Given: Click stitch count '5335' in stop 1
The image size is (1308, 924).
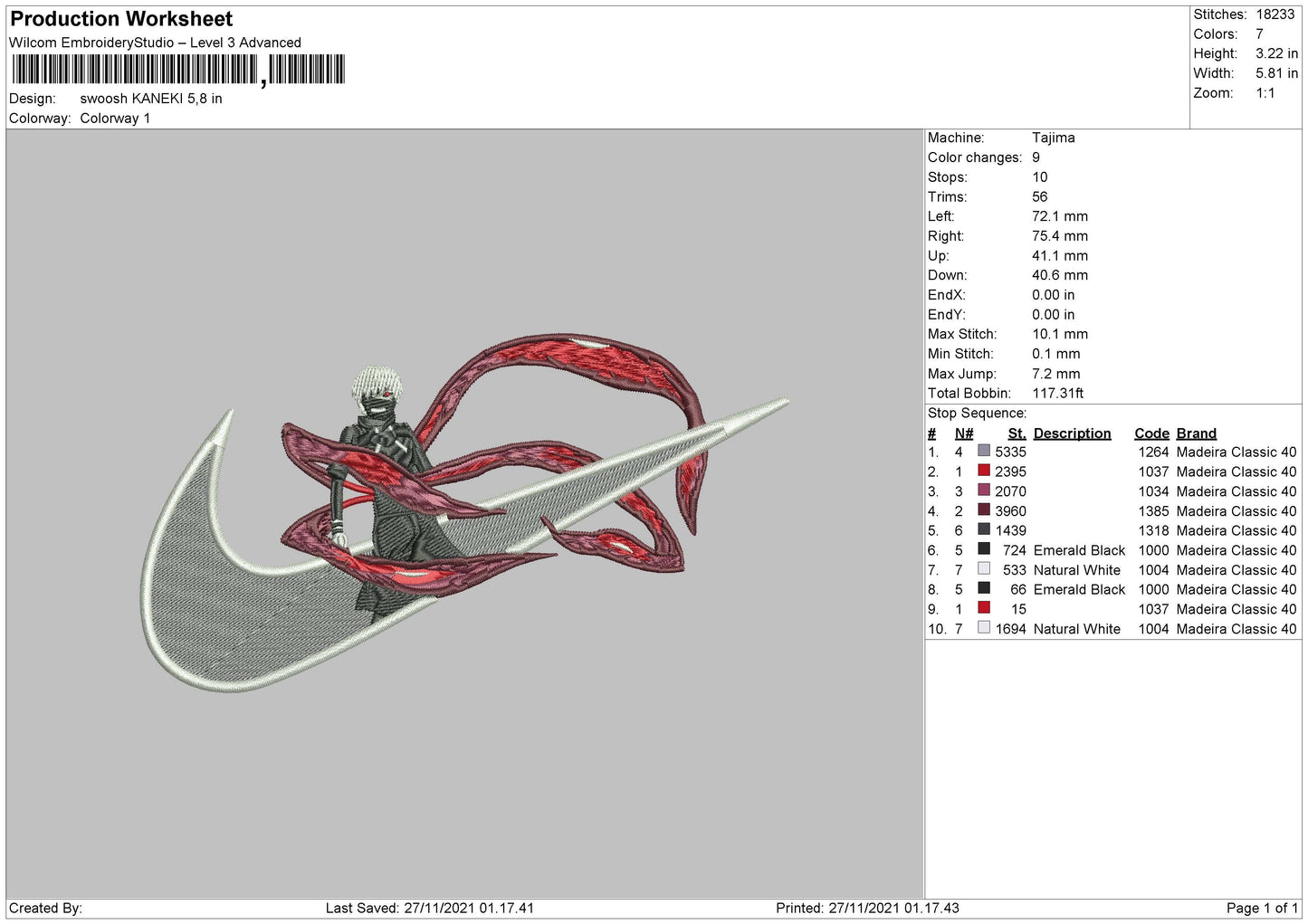Looking at the screenshot, I should pos(1010,452).
